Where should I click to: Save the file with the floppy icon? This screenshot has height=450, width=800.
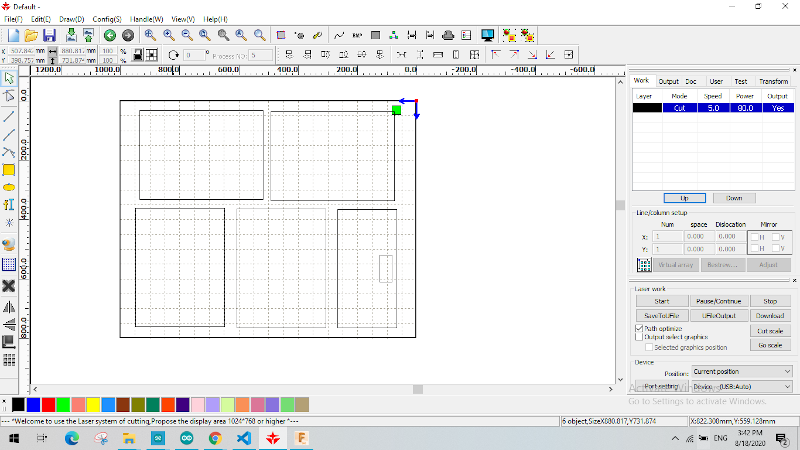[49, 35]
